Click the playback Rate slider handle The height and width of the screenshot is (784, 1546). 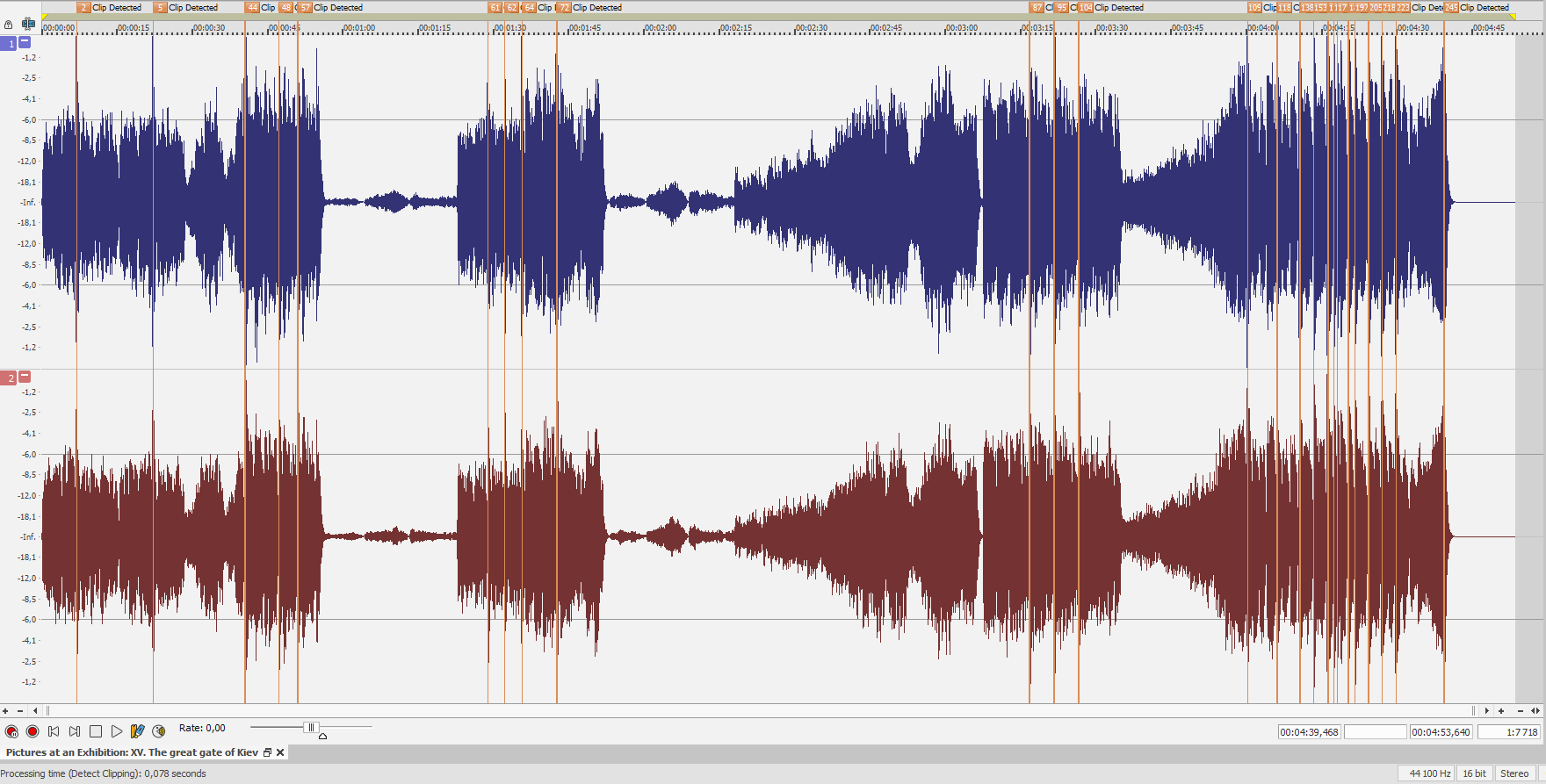click(310, 728)
